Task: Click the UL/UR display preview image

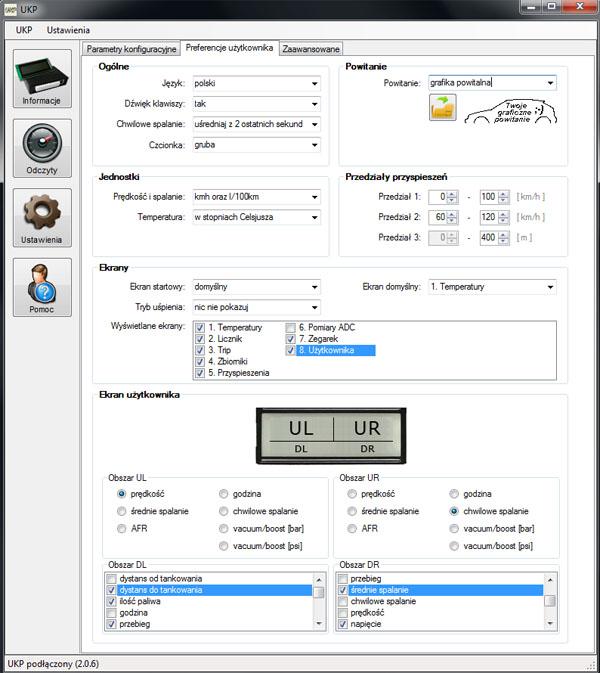Action: pos(331,436)
